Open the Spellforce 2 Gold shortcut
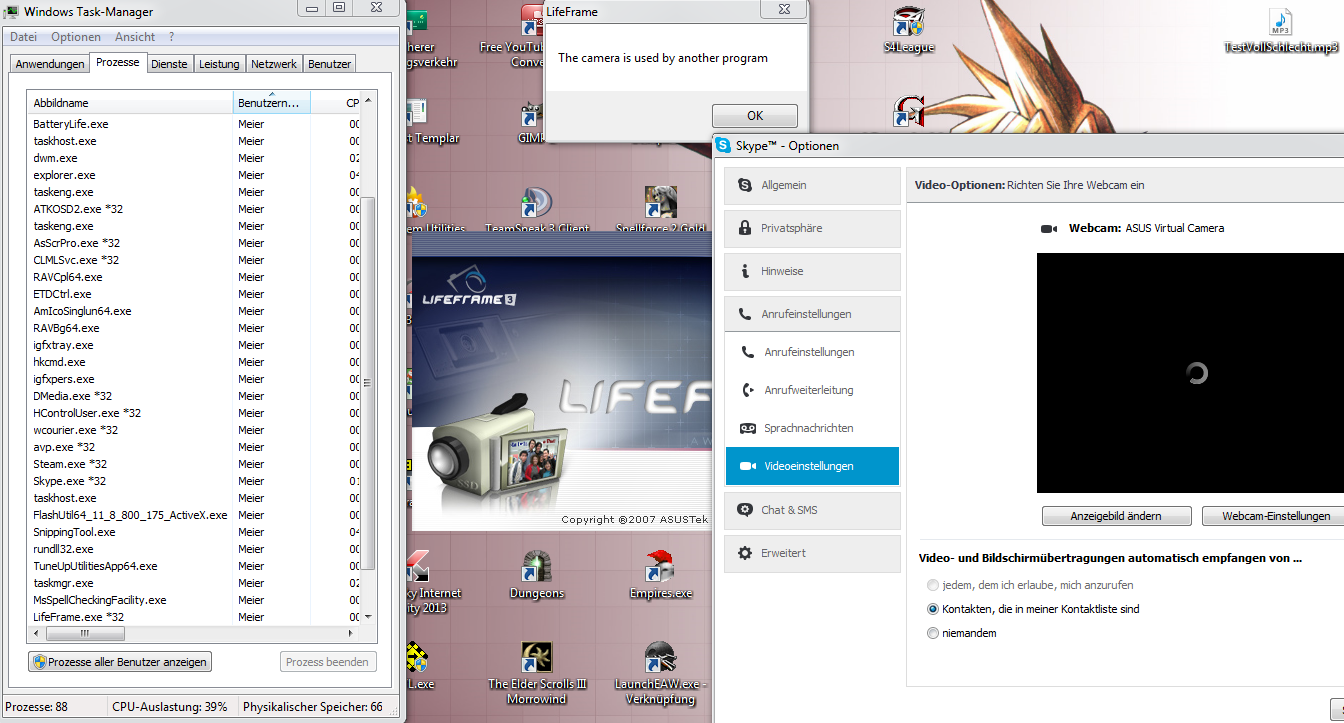Viewport: 1344px width, 723px height. 660,210
